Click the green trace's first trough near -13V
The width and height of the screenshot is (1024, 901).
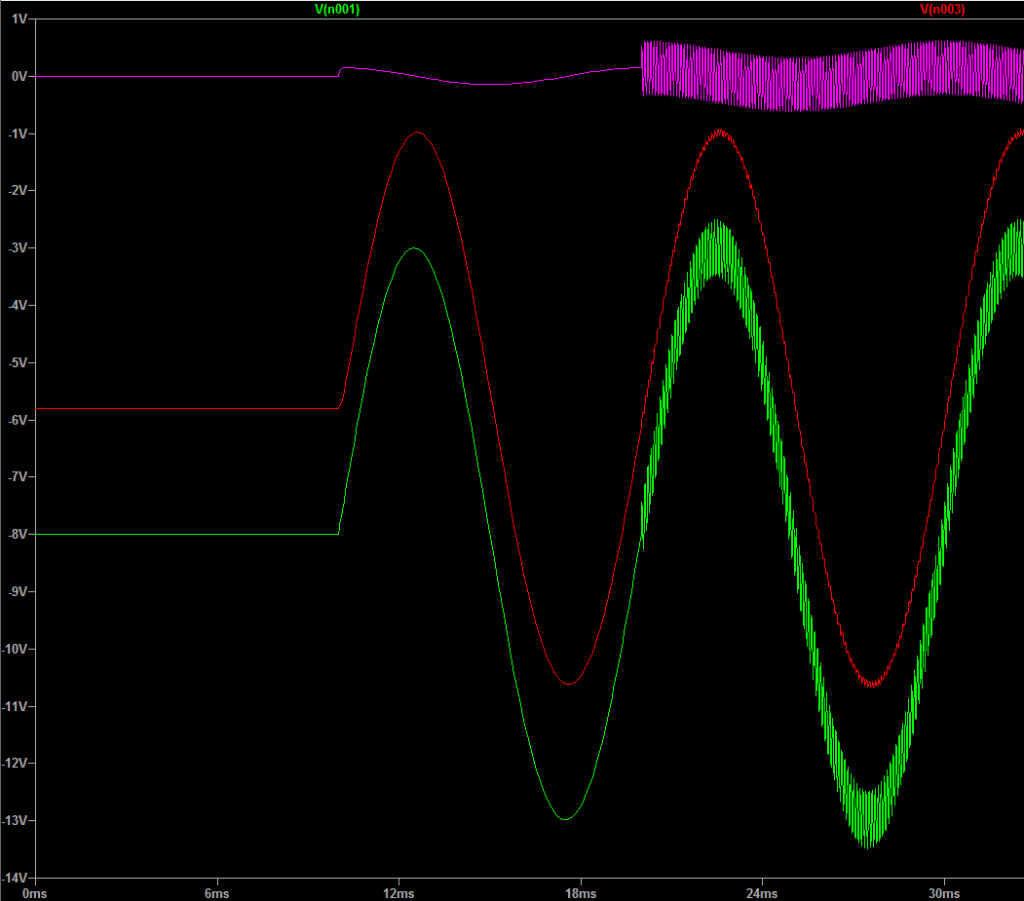[565, 819]
